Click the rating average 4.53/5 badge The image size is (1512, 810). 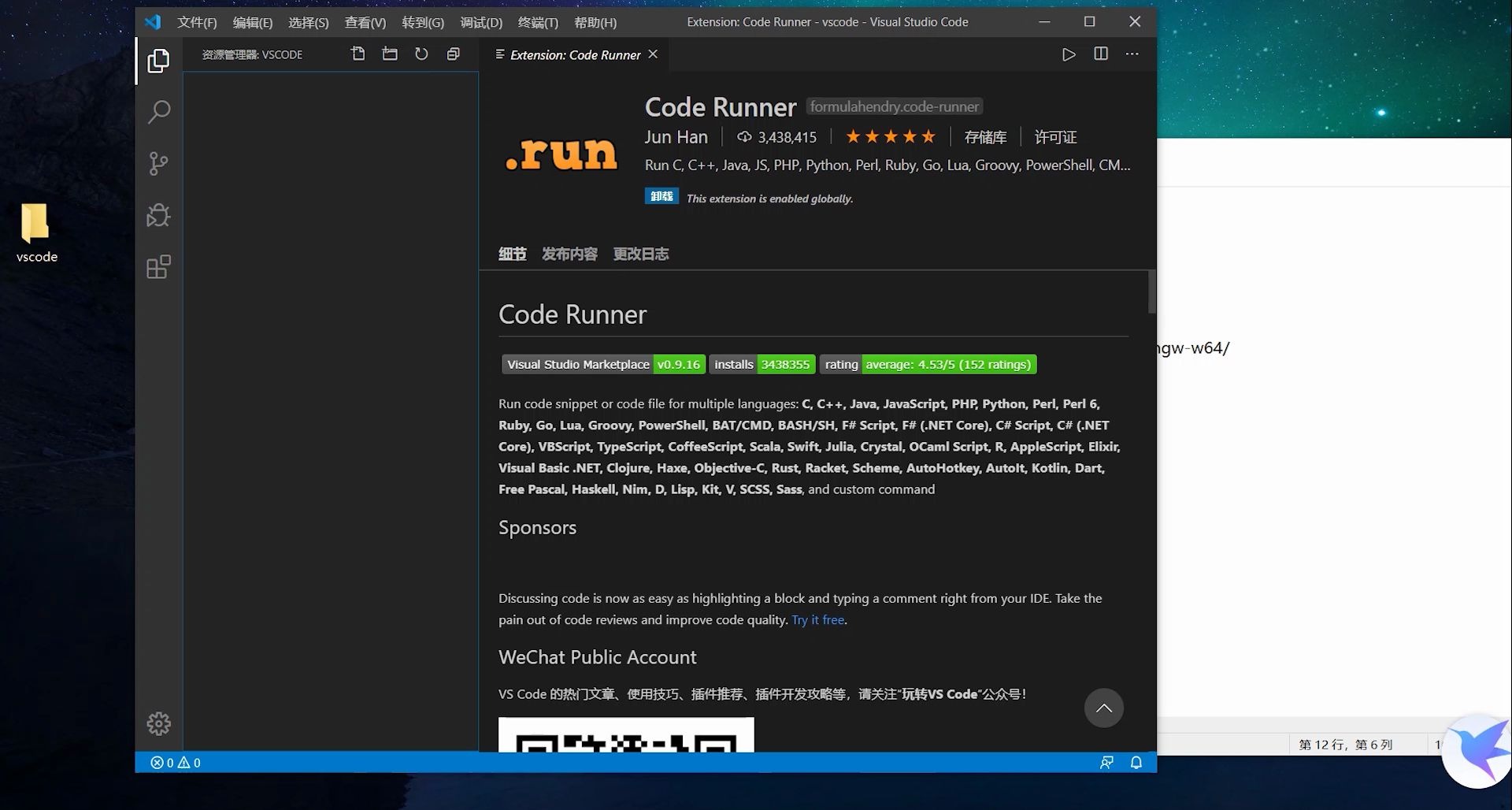pyautogui.click(x=928, y=364)
